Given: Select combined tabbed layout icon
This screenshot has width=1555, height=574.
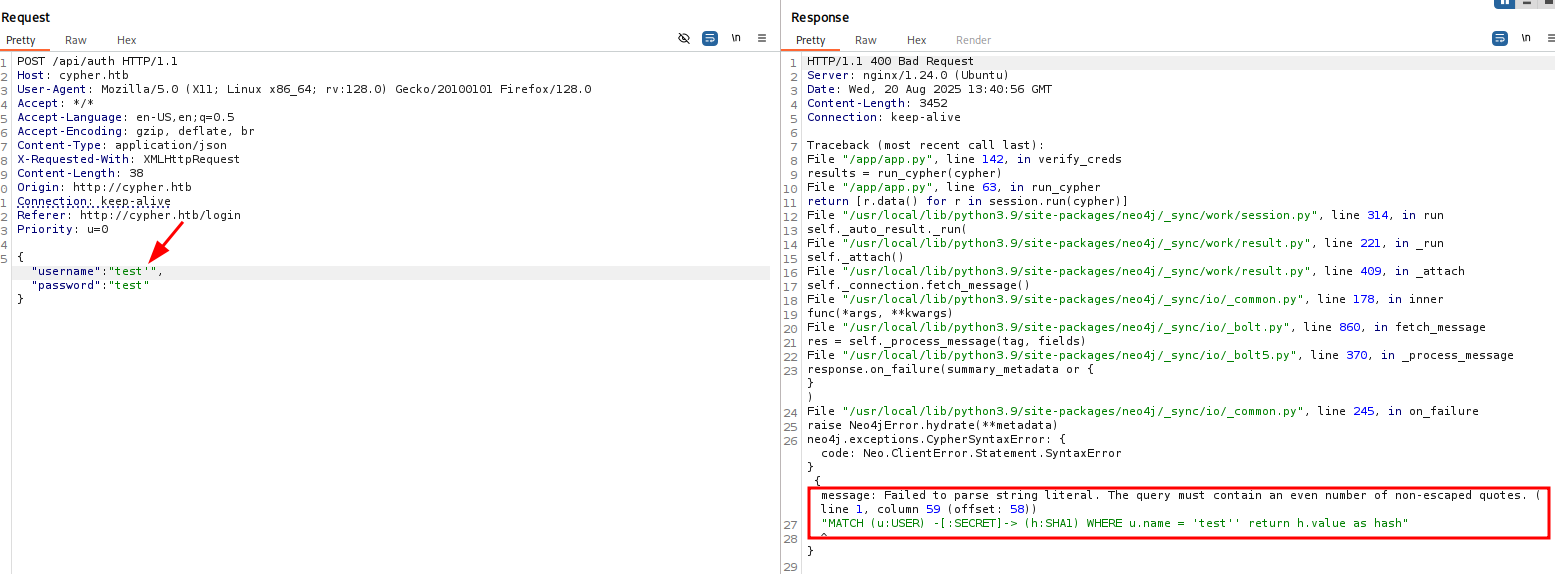Looking at the screenshot, I should pos(1546,3).
